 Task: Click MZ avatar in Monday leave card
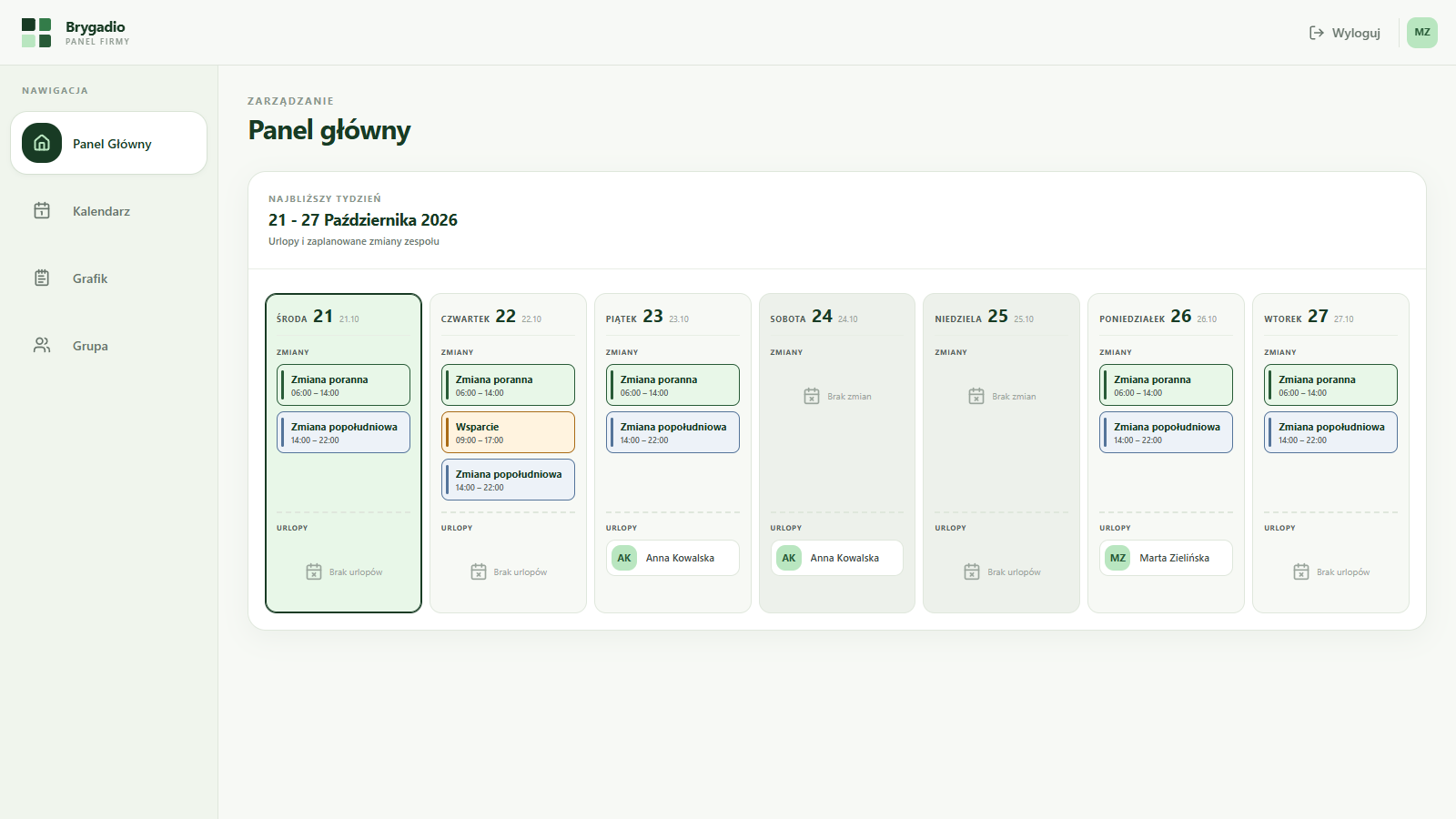tap(1117, 558)
